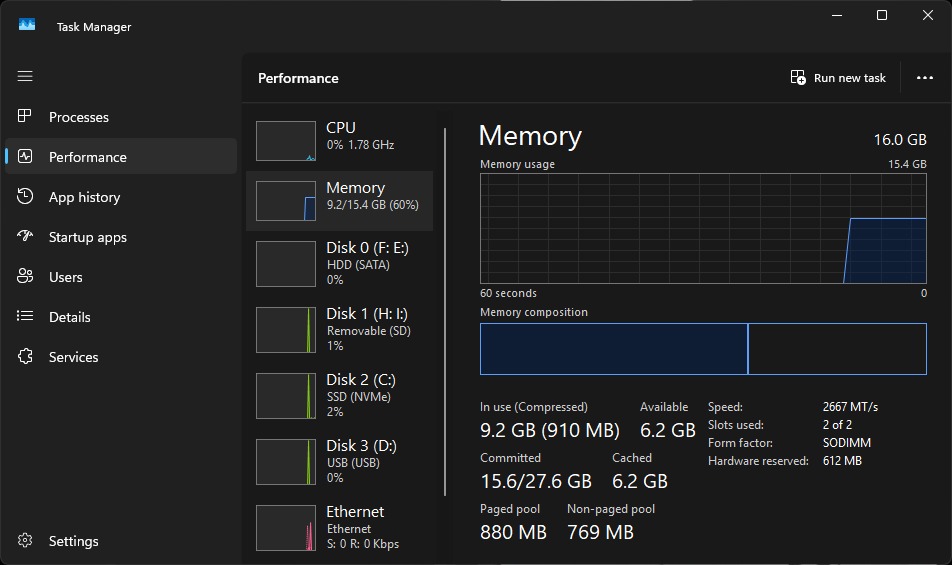Click the Settings gear icon
This screenshot has height=565, width=952.
[26, 541]
